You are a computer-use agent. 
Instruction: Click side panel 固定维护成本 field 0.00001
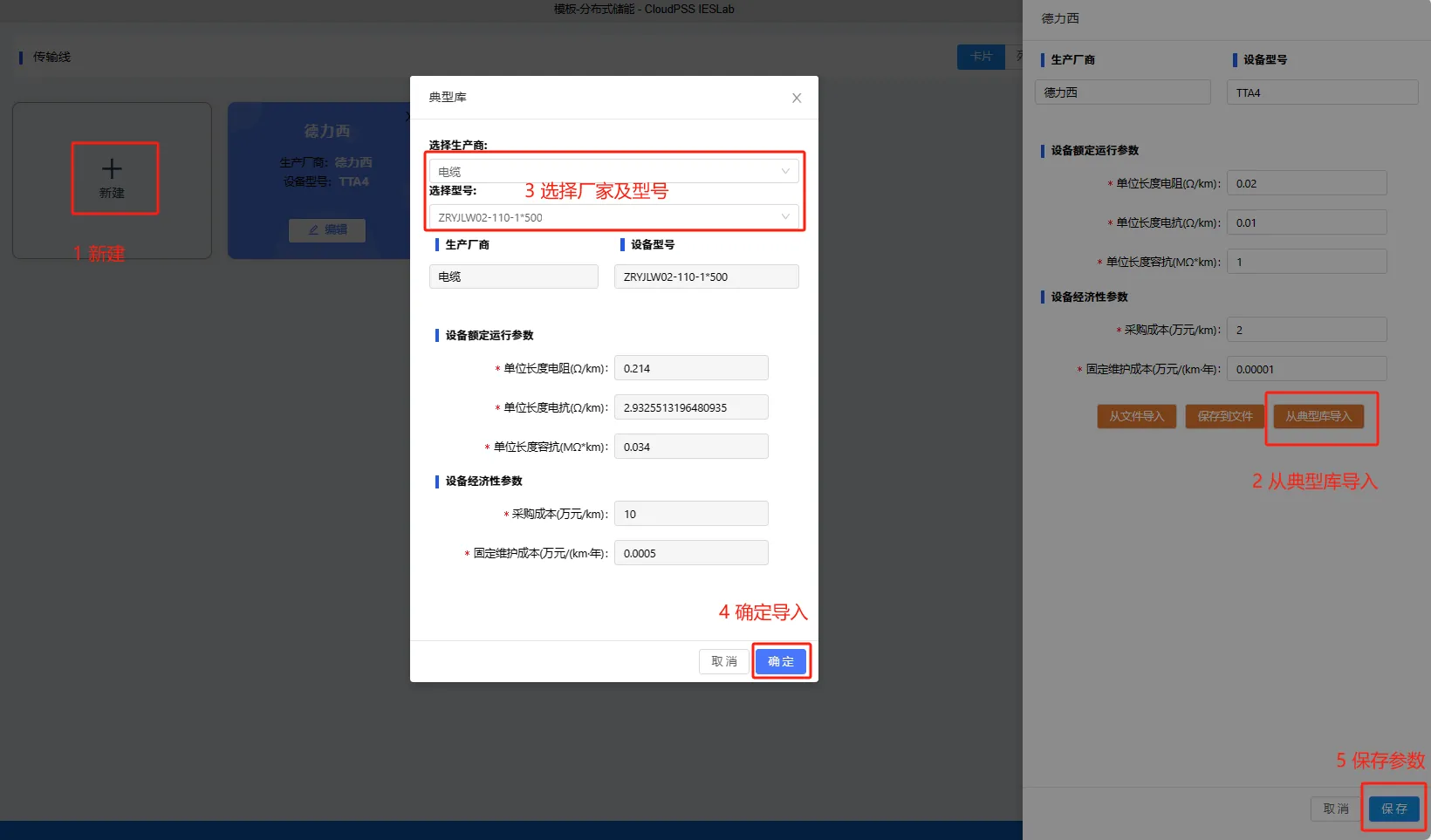pos(1307,369)
